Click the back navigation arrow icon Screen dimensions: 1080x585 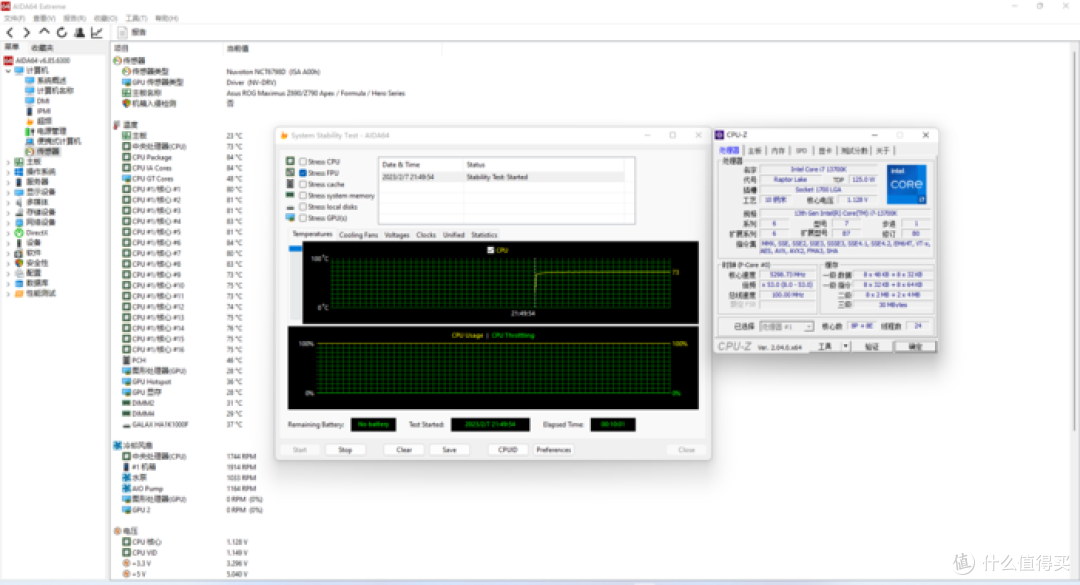[10, 32]
